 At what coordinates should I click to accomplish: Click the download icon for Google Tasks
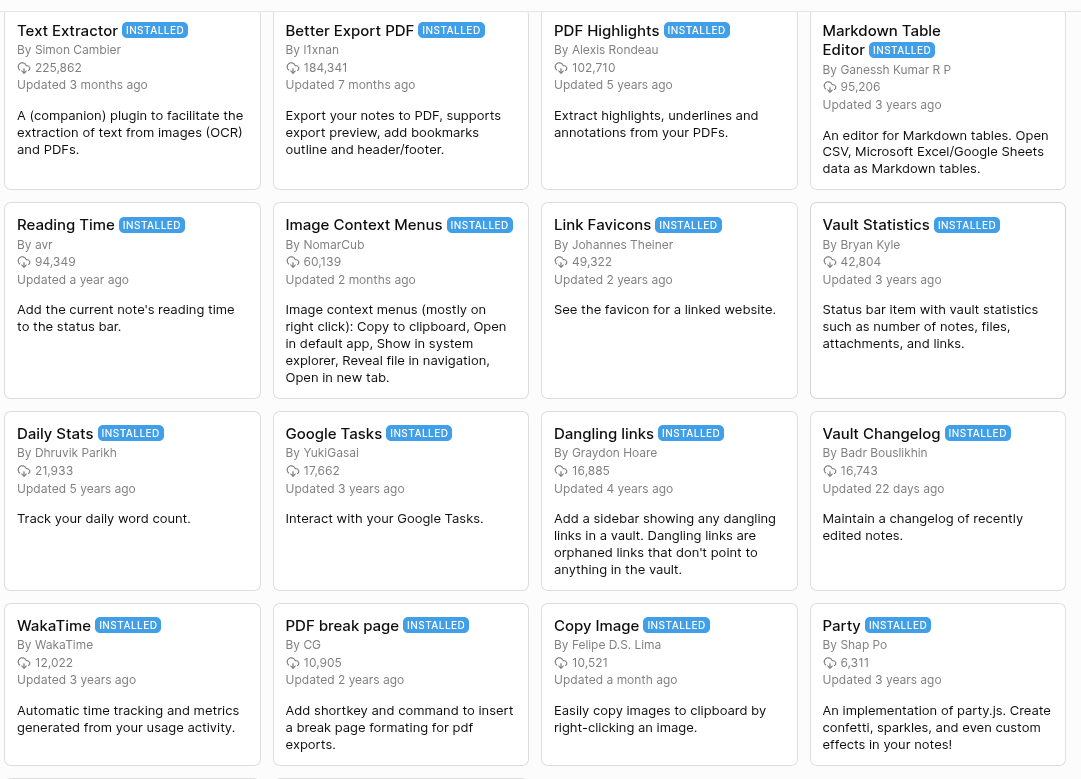[x=293, y=471]
